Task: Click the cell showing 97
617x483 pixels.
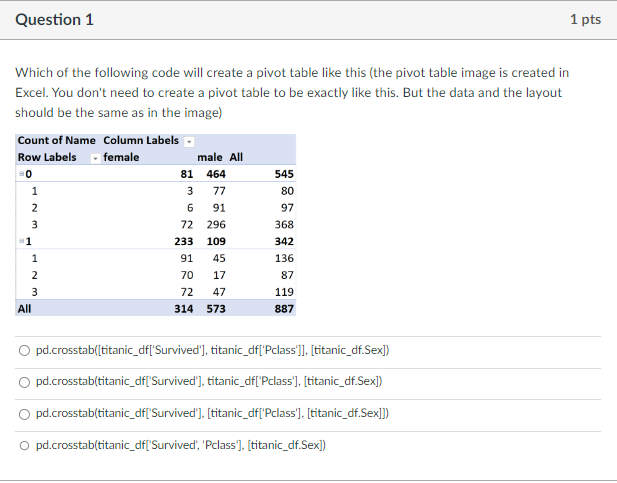Action: pyautogui.click(x=287, y=208)
